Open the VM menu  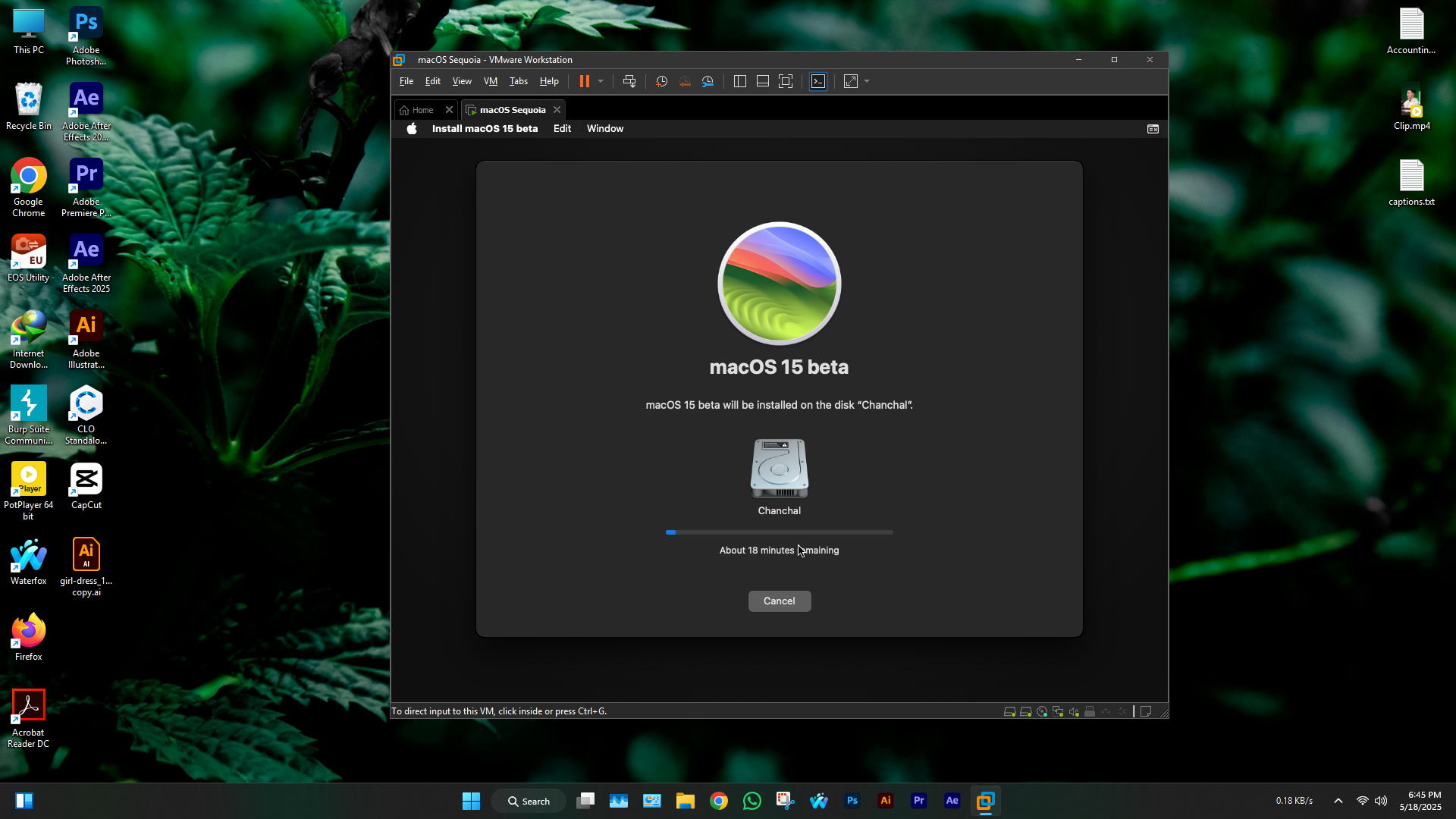pos(490,81)
